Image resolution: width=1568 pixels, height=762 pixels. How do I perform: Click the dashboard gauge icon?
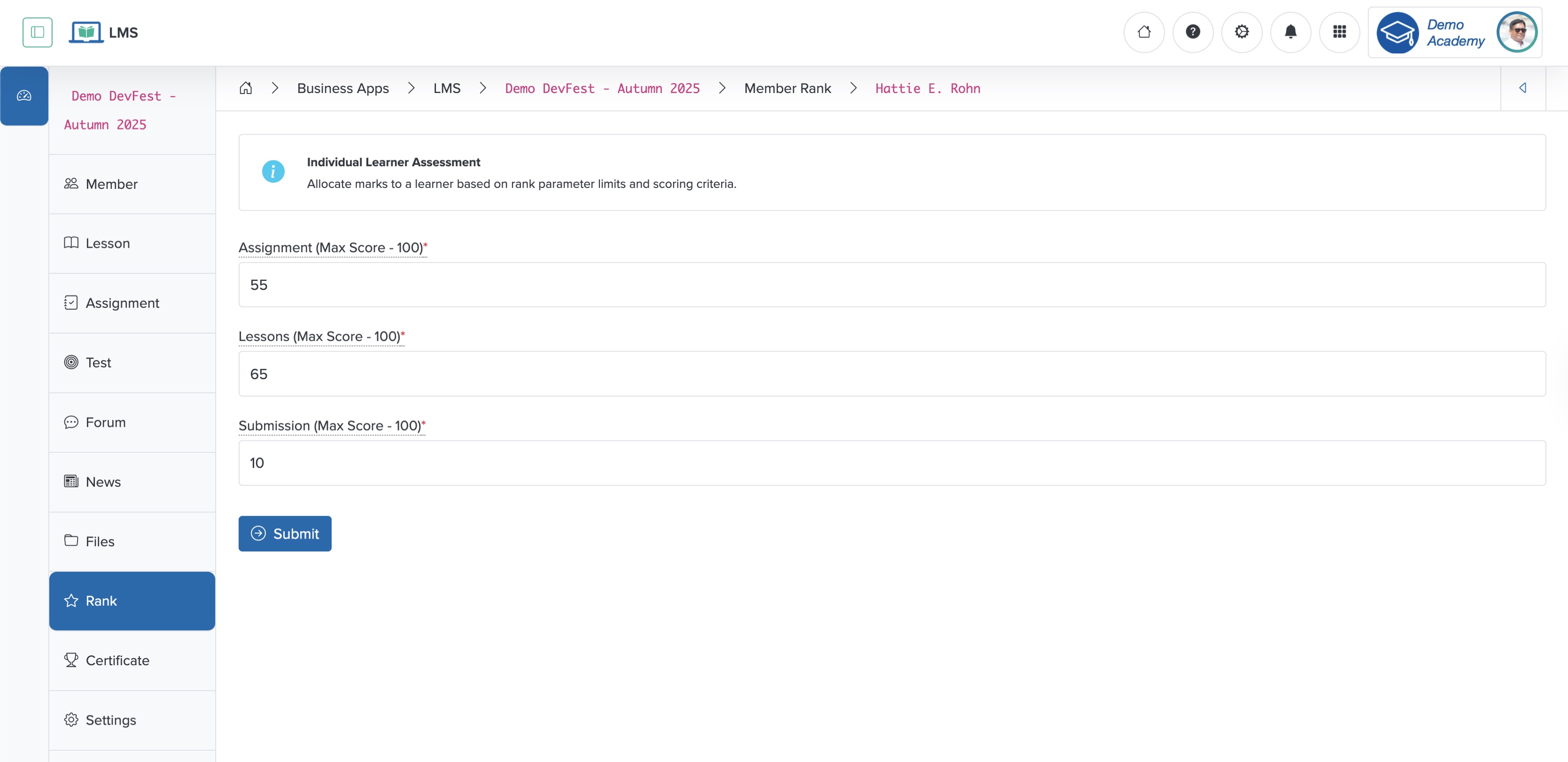[x=25, y=96]
